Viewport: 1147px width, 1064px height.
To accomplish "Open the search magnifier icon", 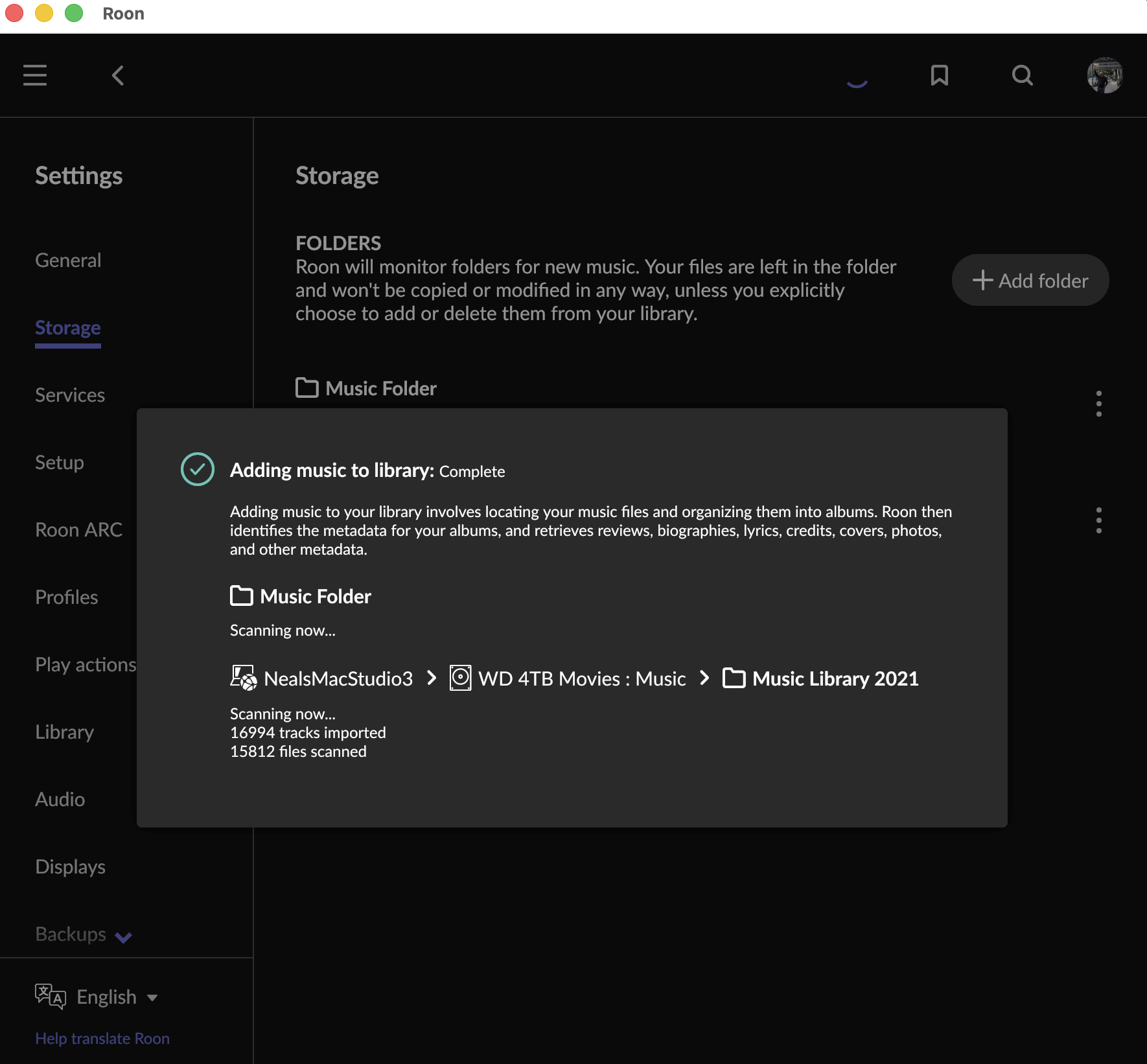I will click(1022, 75).
